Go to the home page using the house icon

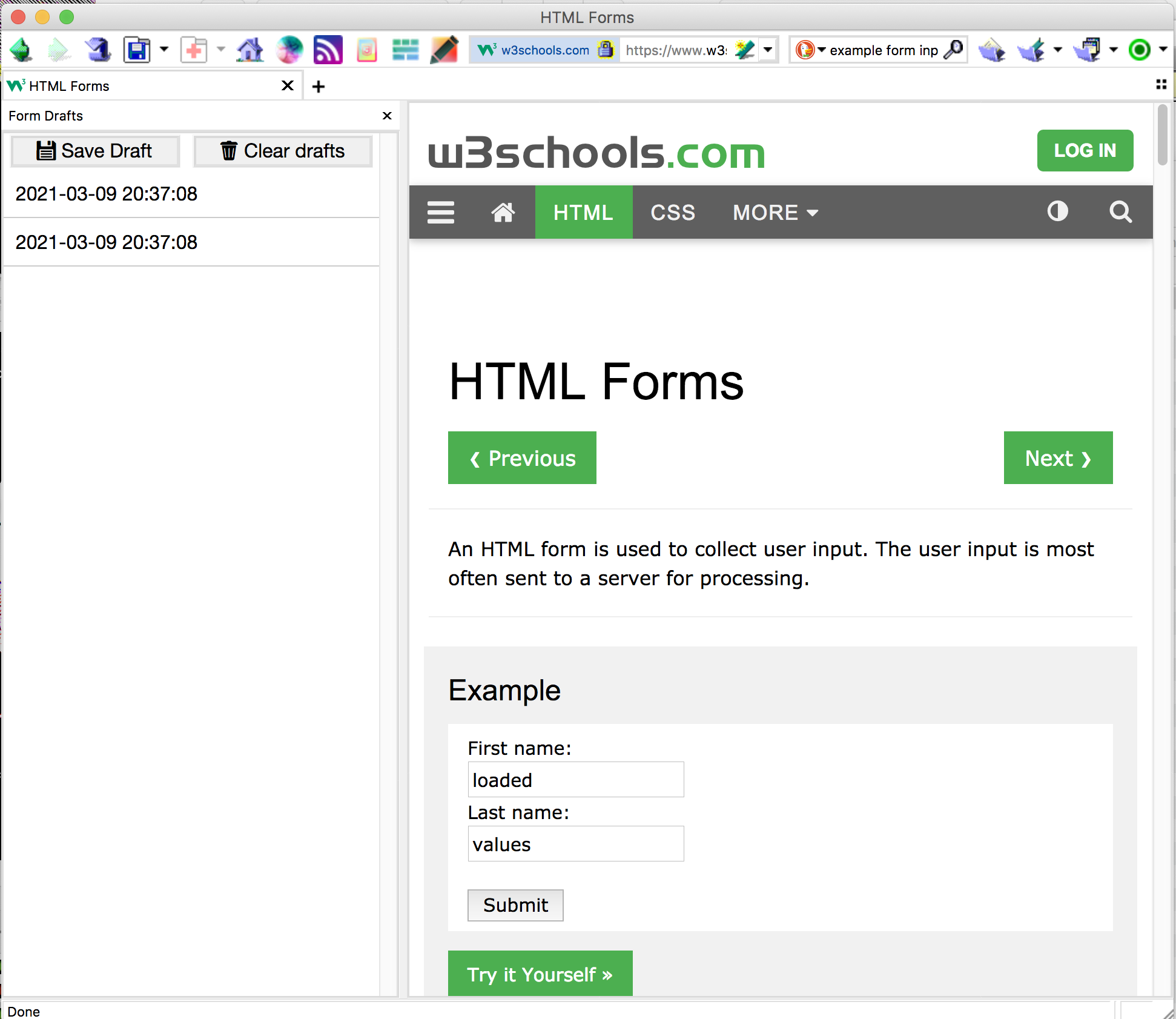pyautogui.click(x=250, y=50)
